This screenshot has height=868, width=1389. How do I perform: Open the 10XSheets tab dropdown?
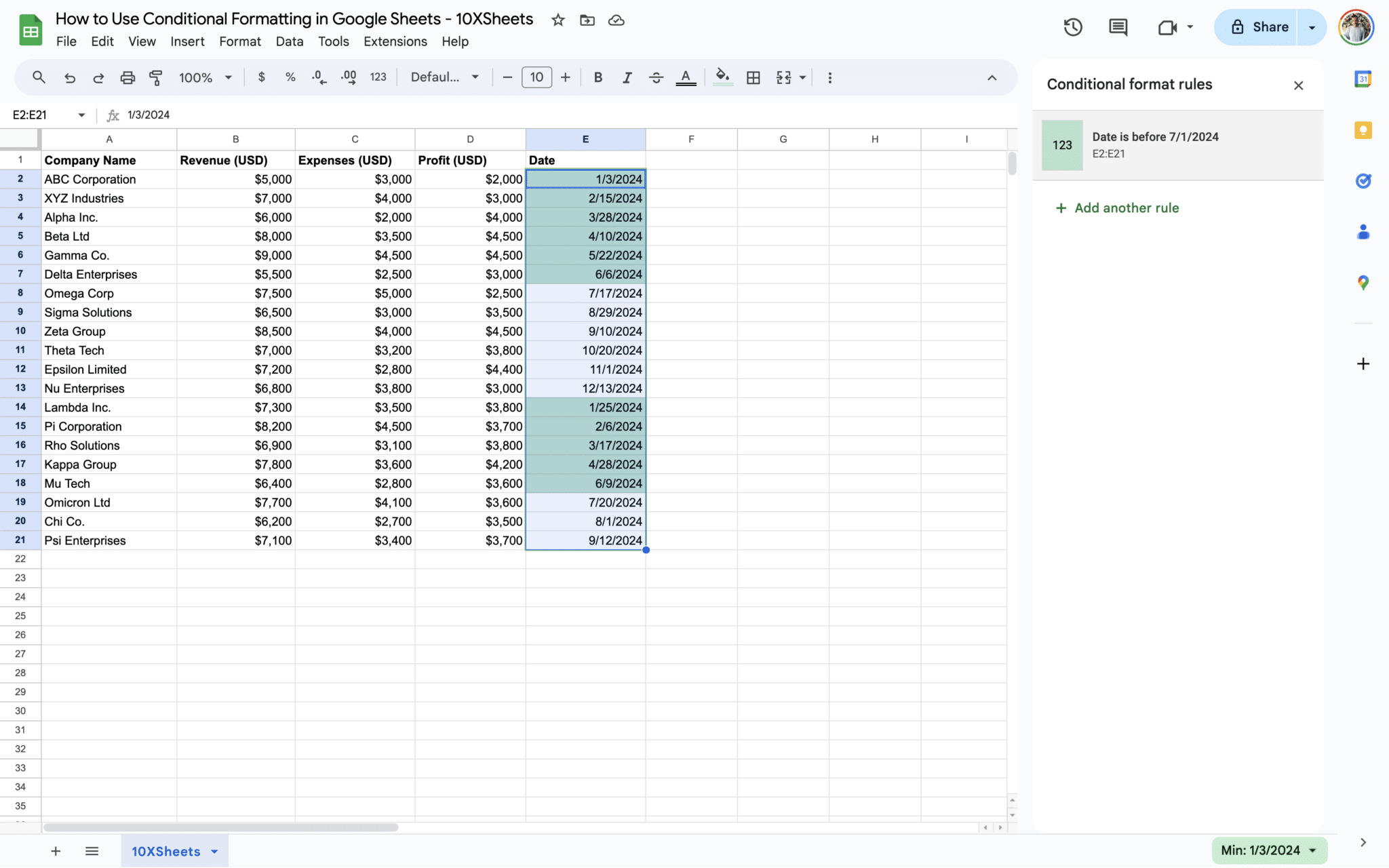(214, 852)
